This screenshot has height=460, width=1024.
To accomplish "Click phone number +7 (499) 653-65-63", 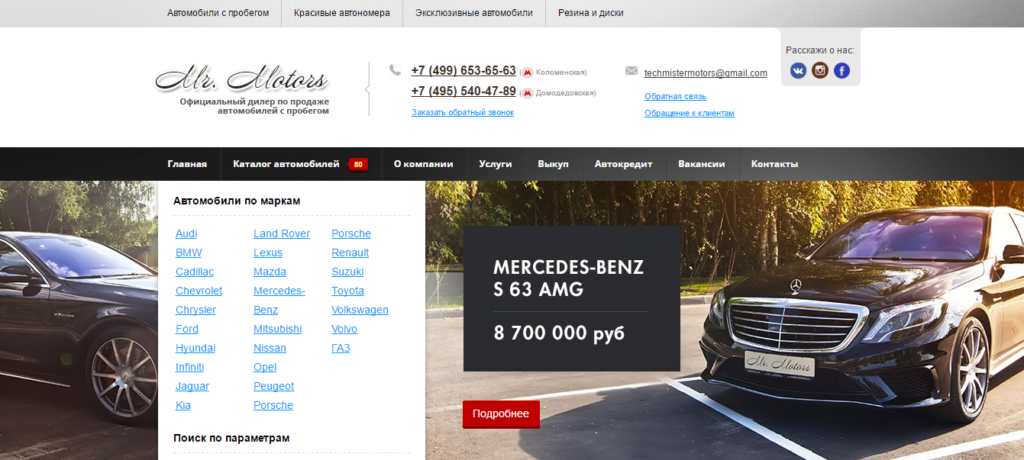I will [464, 71].
